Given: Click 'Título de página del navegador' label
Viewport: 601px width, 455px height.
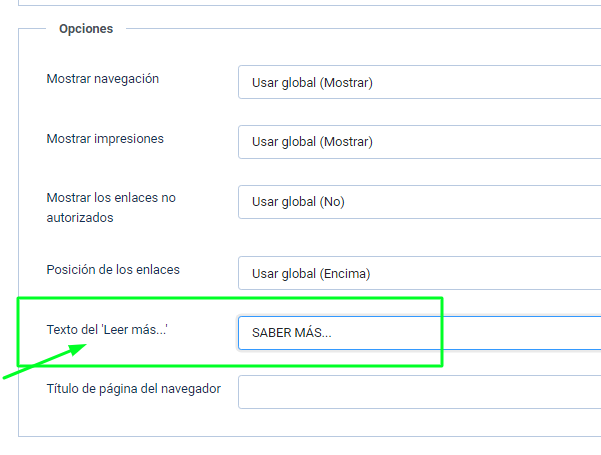Looking at the screenshot, I should [133, 388].
